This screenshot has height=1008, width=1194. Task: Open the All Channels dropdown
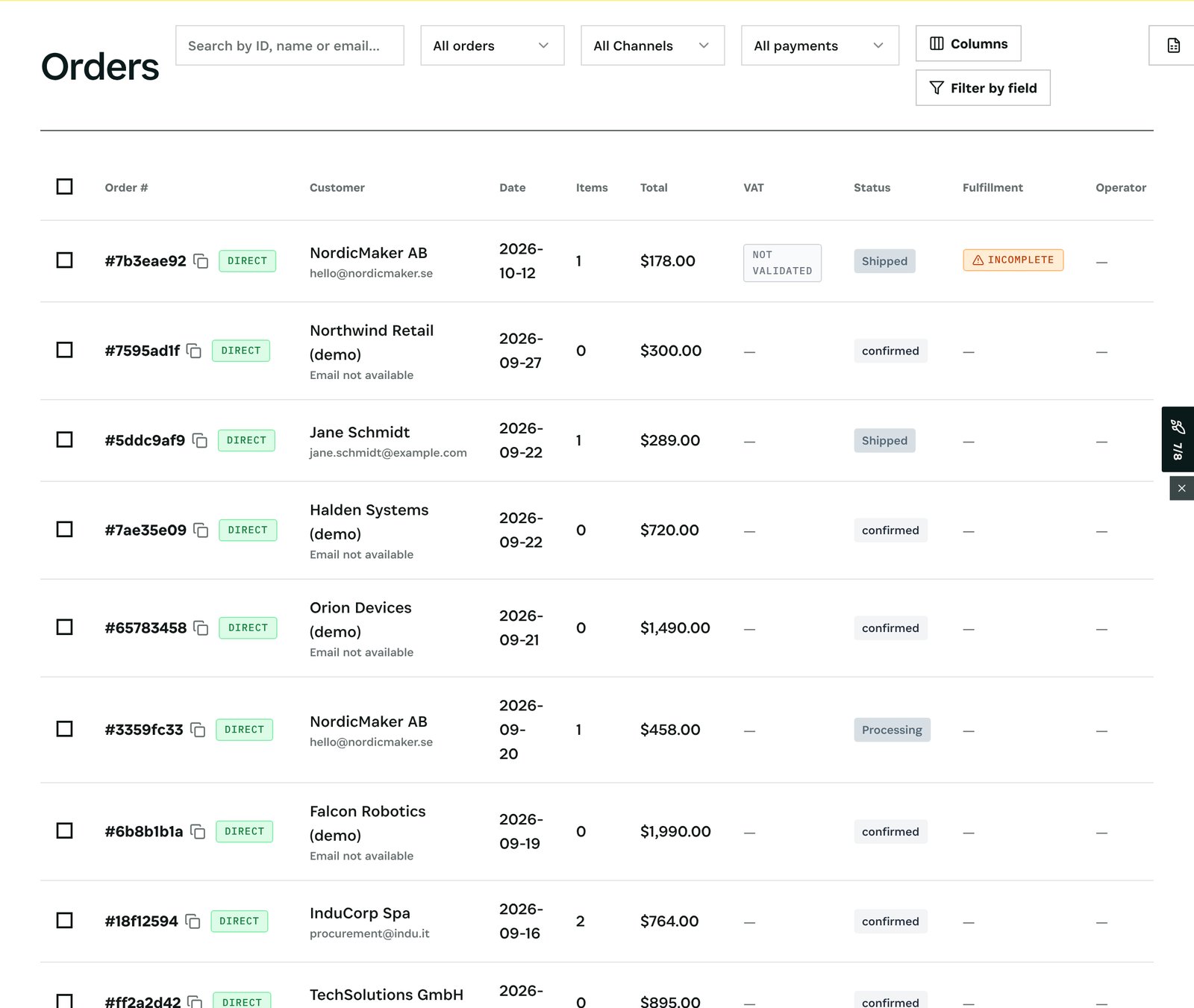click(653, 46)
